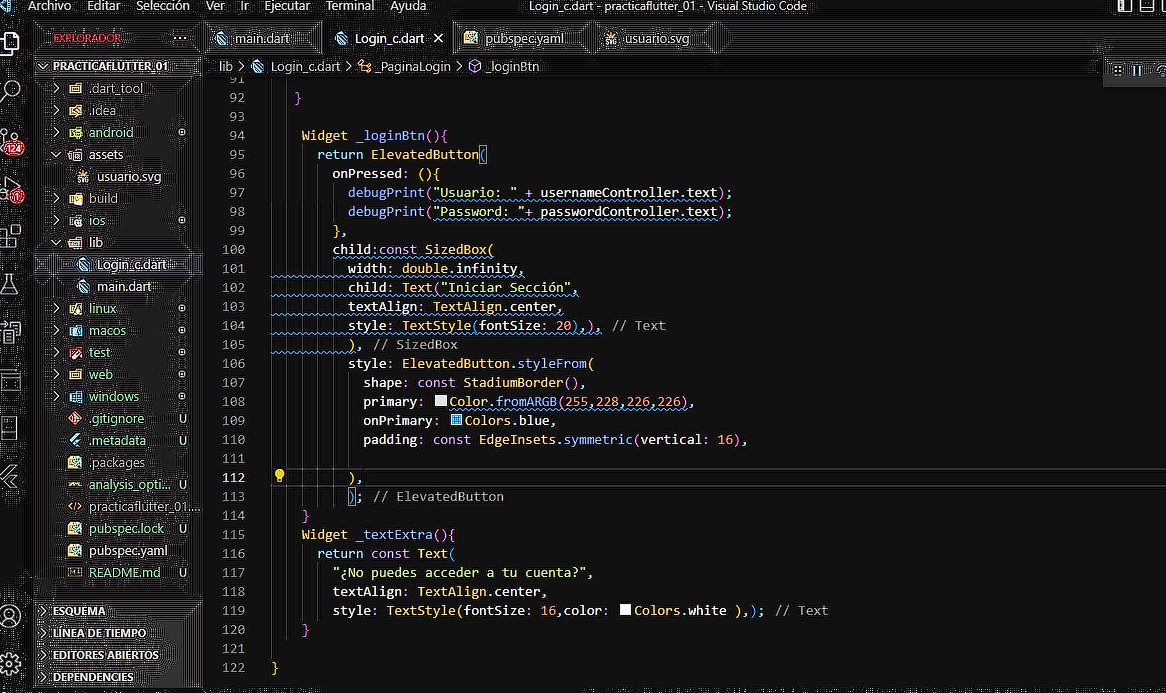Open Explorer more actions ellipsis
The image size is (1166, 693).
coord(180,38)
